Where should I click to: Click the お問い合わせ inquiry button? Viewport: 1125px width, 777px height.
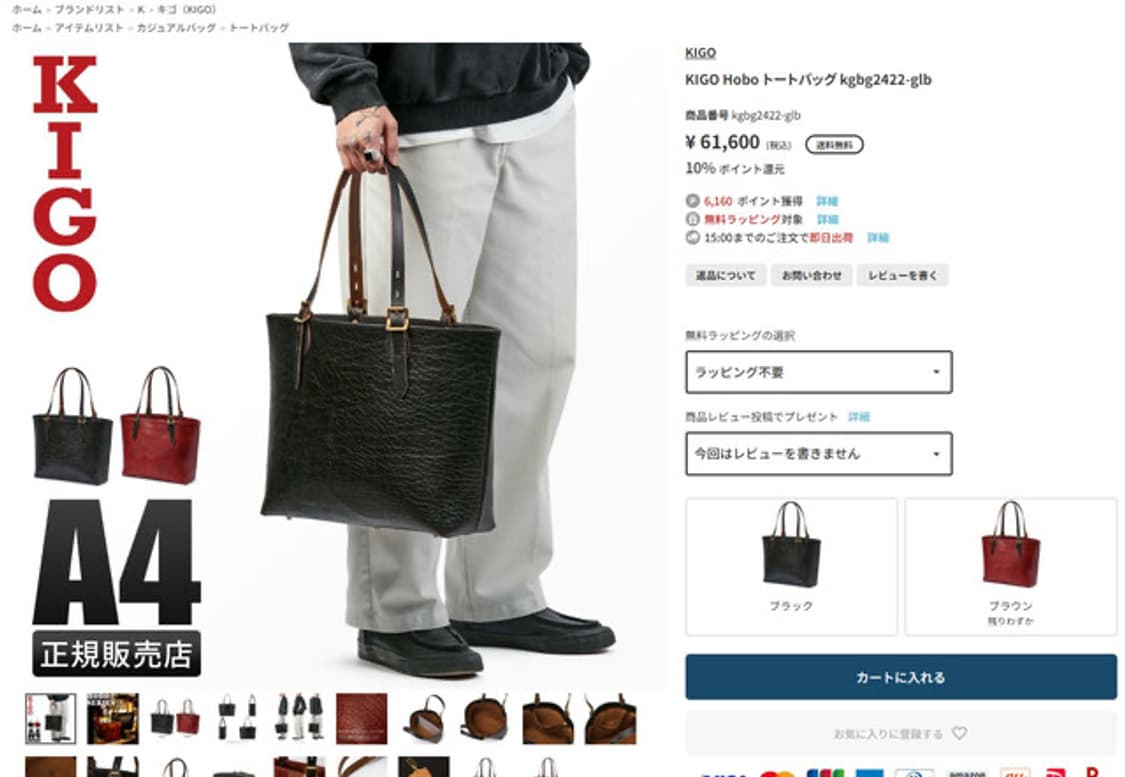tap(811, 275)
